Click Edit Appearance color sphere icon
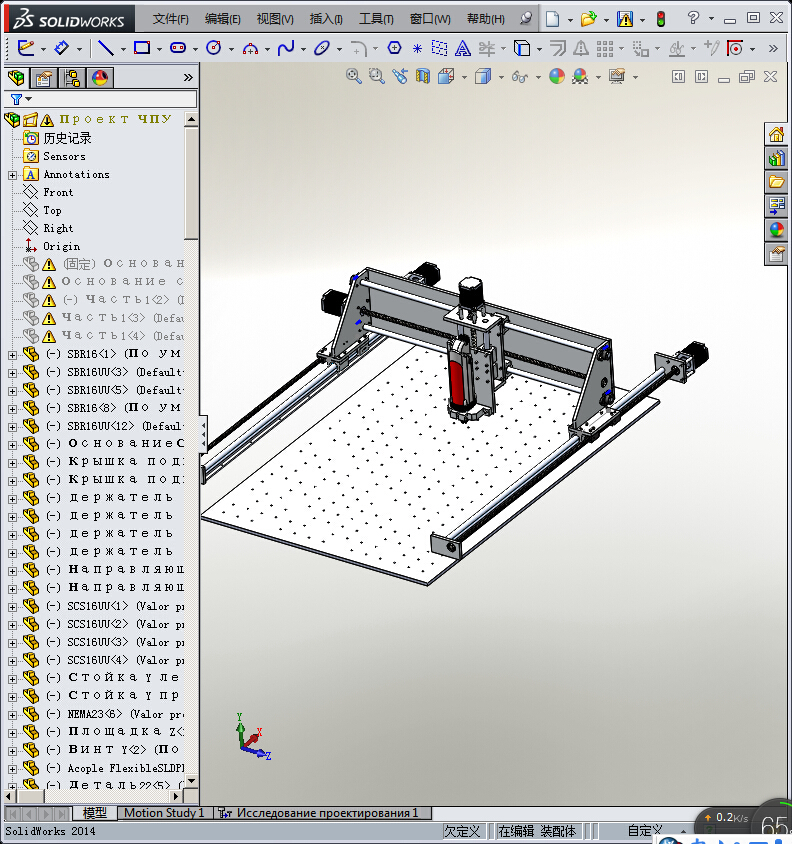Viewport: 792px width, 844px height. tap(557, 76)
